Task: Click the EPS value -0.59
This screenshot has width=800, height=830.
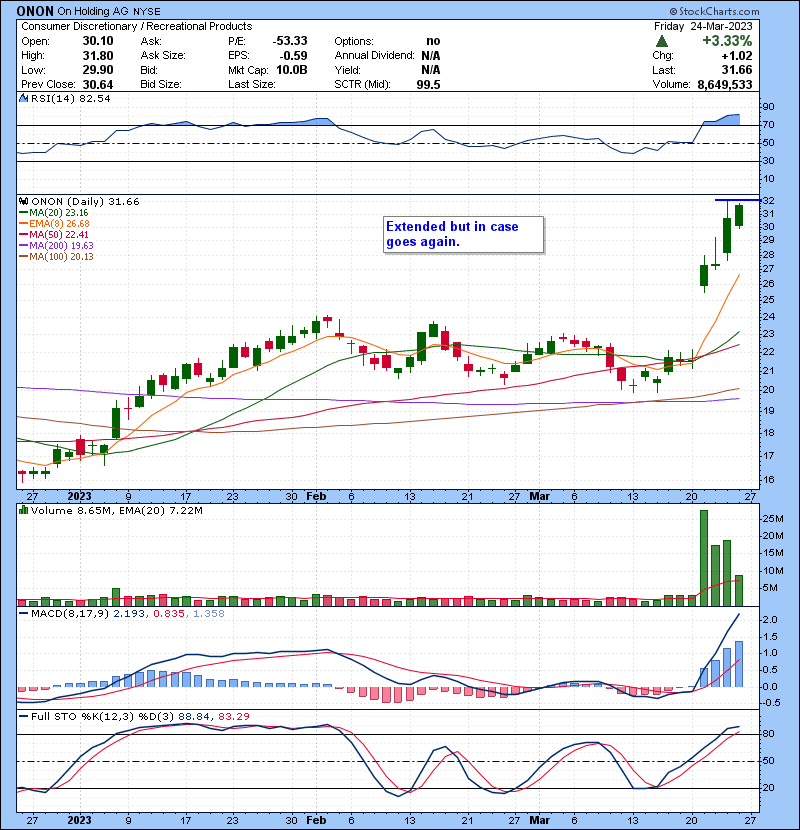Action: pos(293,55)
